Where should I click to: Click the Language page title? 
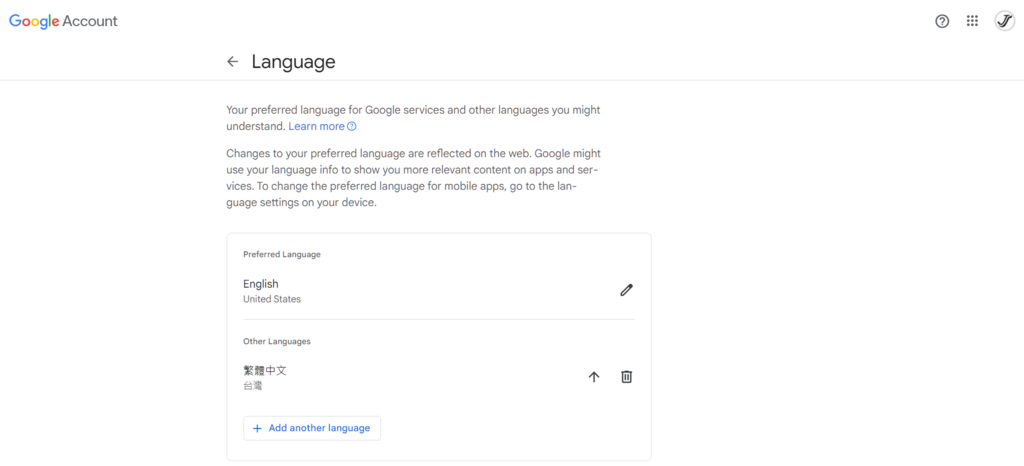[293, 62]
